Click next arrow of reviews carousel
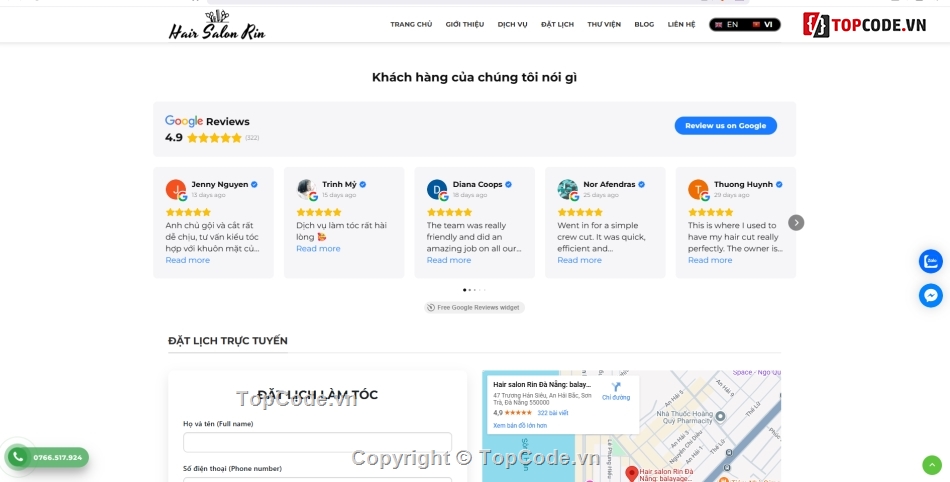This screenshot has height=482, width=950. (x=796, y=223)
